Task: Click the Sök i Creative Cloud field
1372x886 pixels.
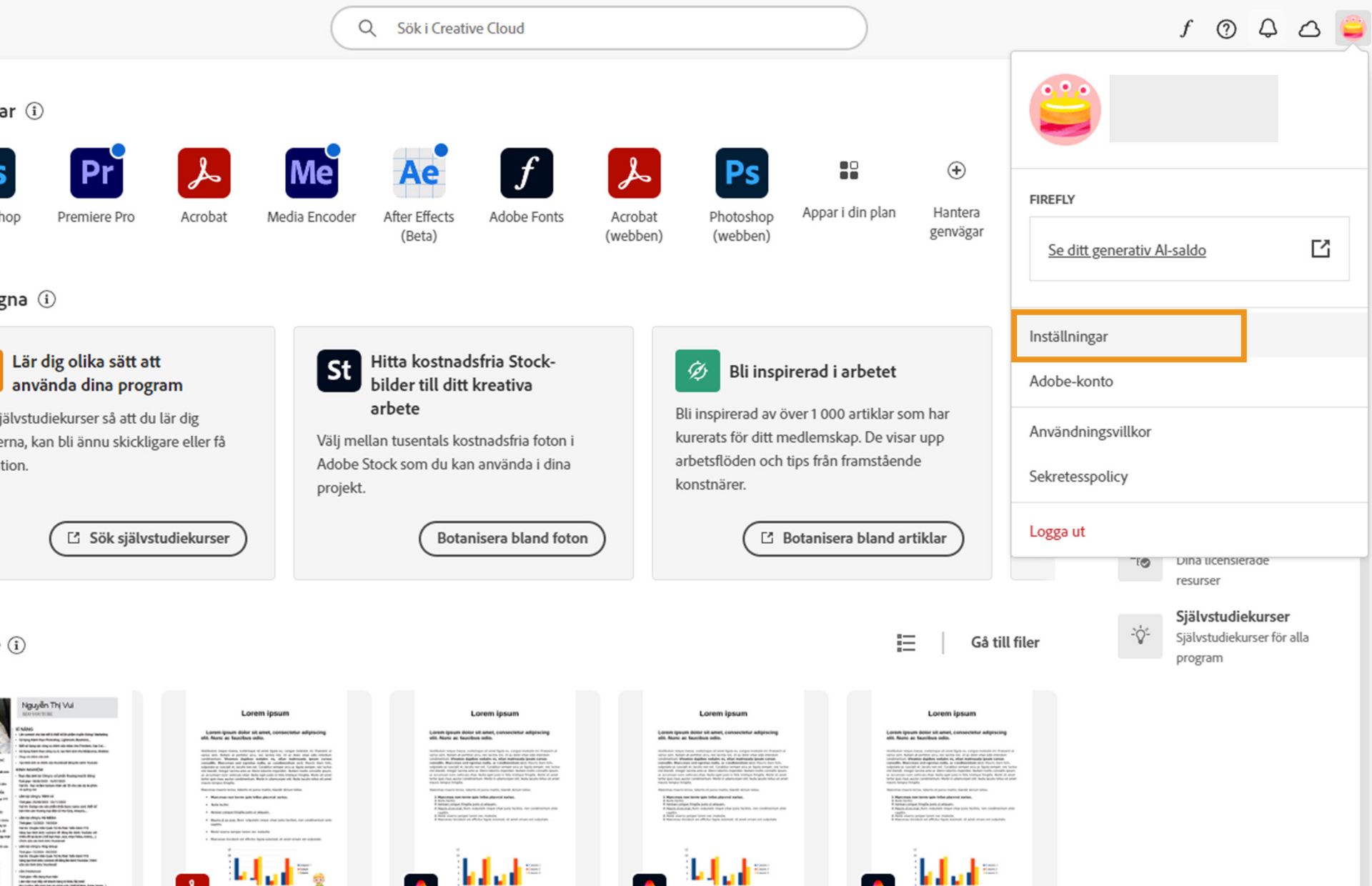Action: 599,29
